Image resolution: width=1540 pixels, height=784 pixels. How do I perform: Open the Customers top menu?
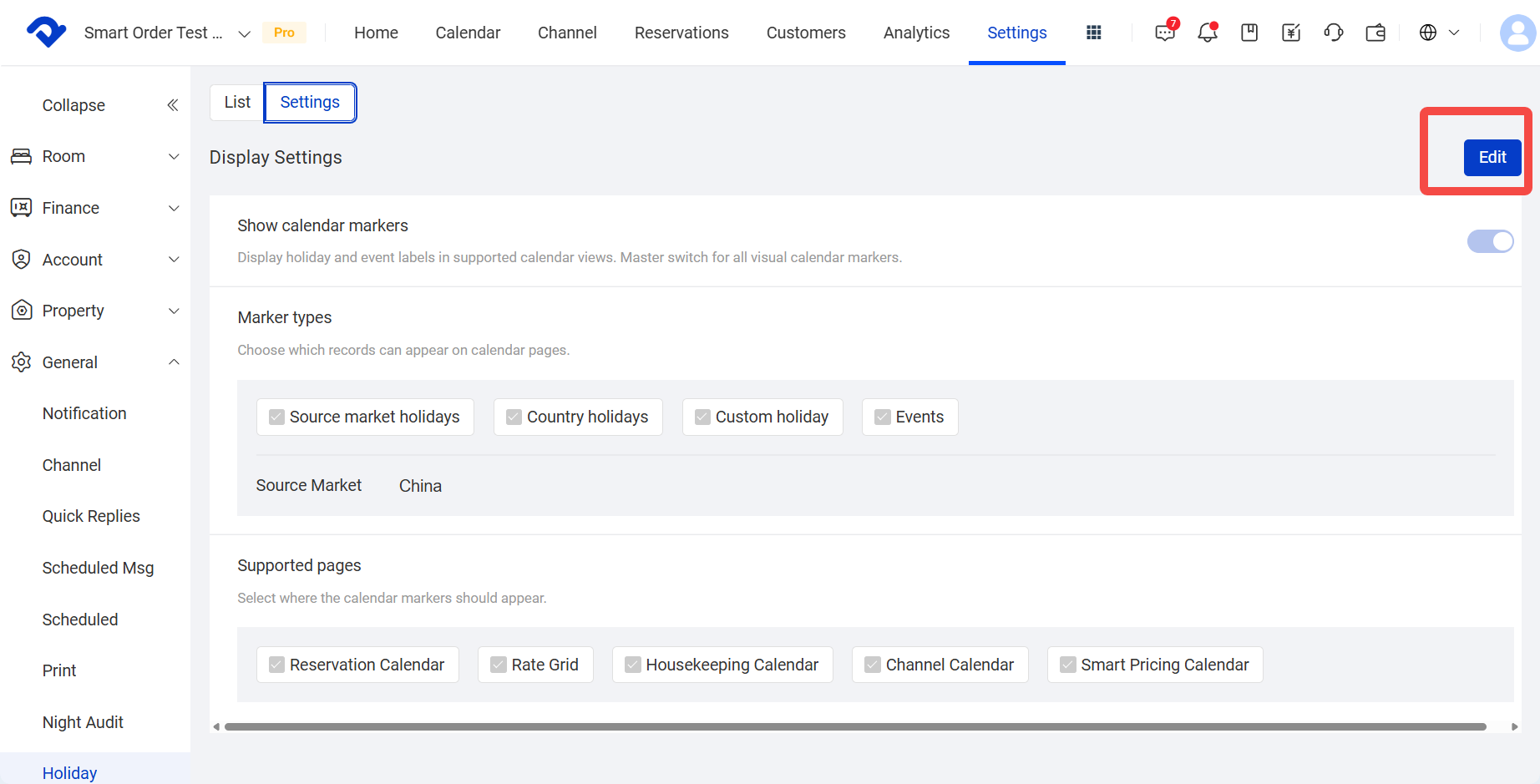pos(806,33)
